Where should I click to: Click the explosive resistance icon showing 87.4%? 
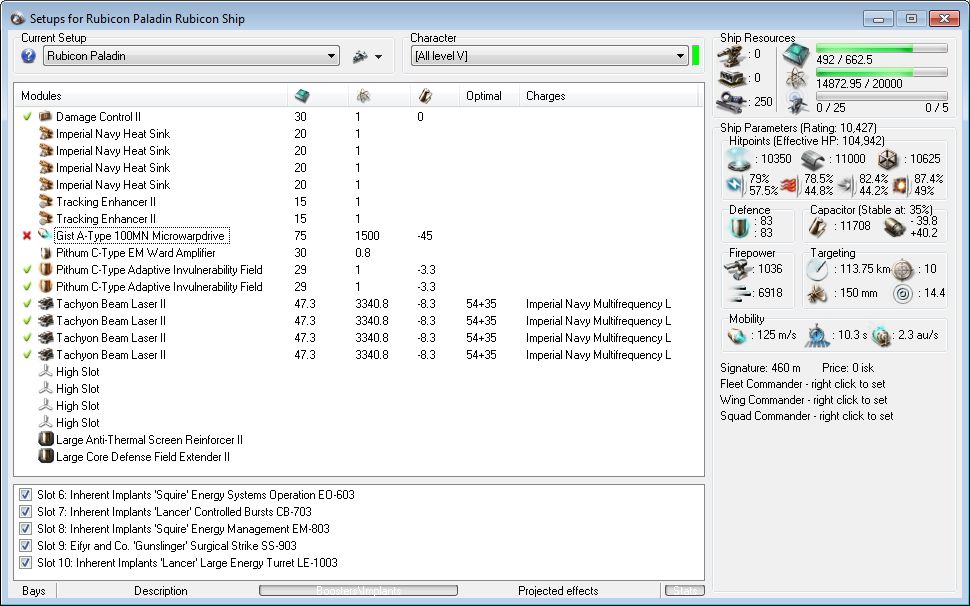[x=901, y=185]
